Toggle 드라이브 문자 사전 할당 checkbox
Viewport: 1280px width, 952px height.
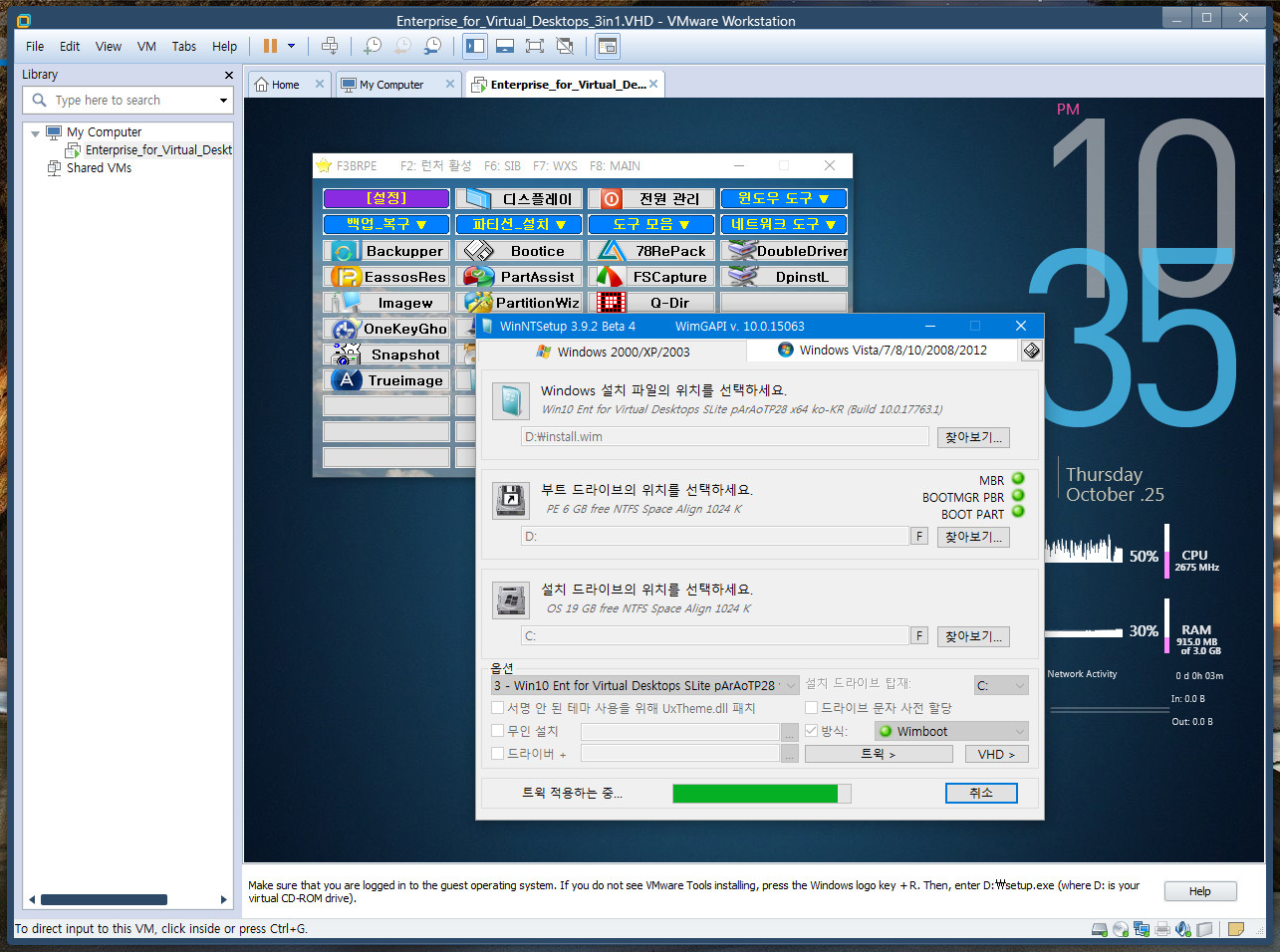pyautogui.click(x=812, y=708)
